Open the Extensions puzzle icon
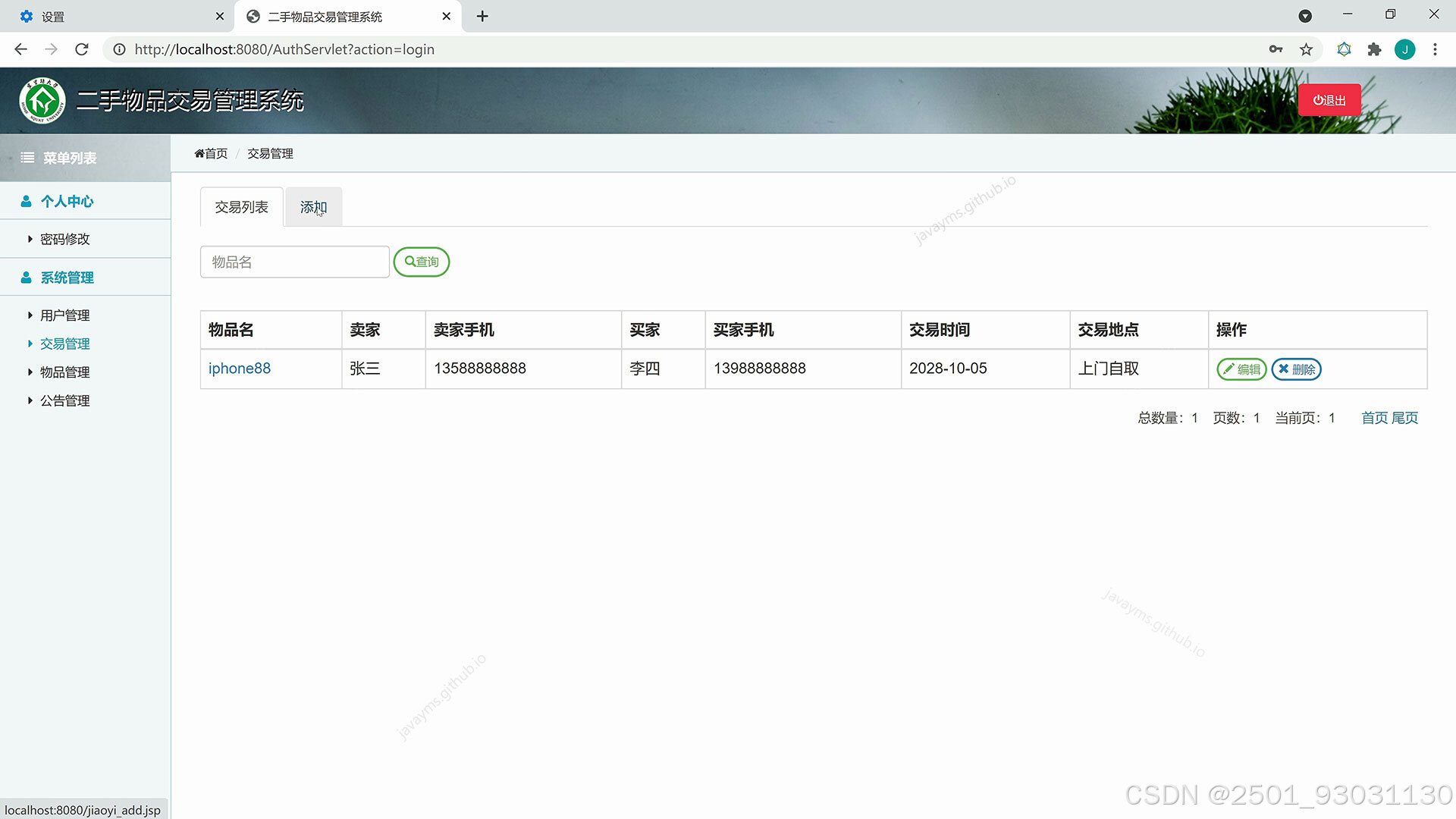Viewport: 1456px width, 819px height. (x=1374, y=49)
